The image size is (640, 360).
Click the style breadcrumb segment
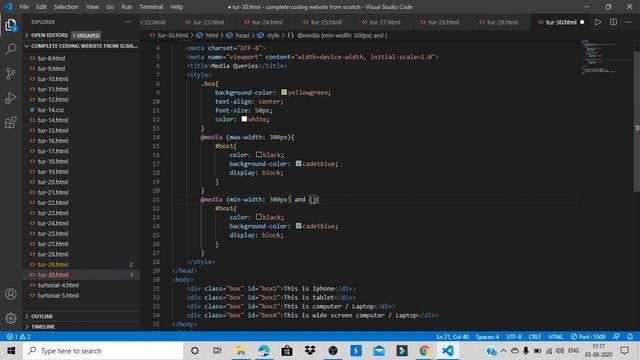(x=273, y=36)
